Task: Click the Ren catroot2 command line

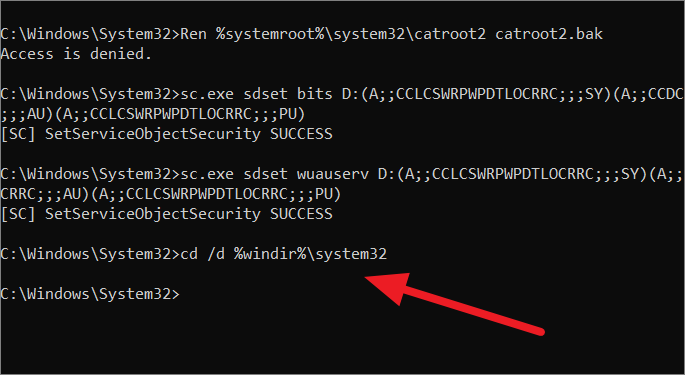Action: pos(301,34)
